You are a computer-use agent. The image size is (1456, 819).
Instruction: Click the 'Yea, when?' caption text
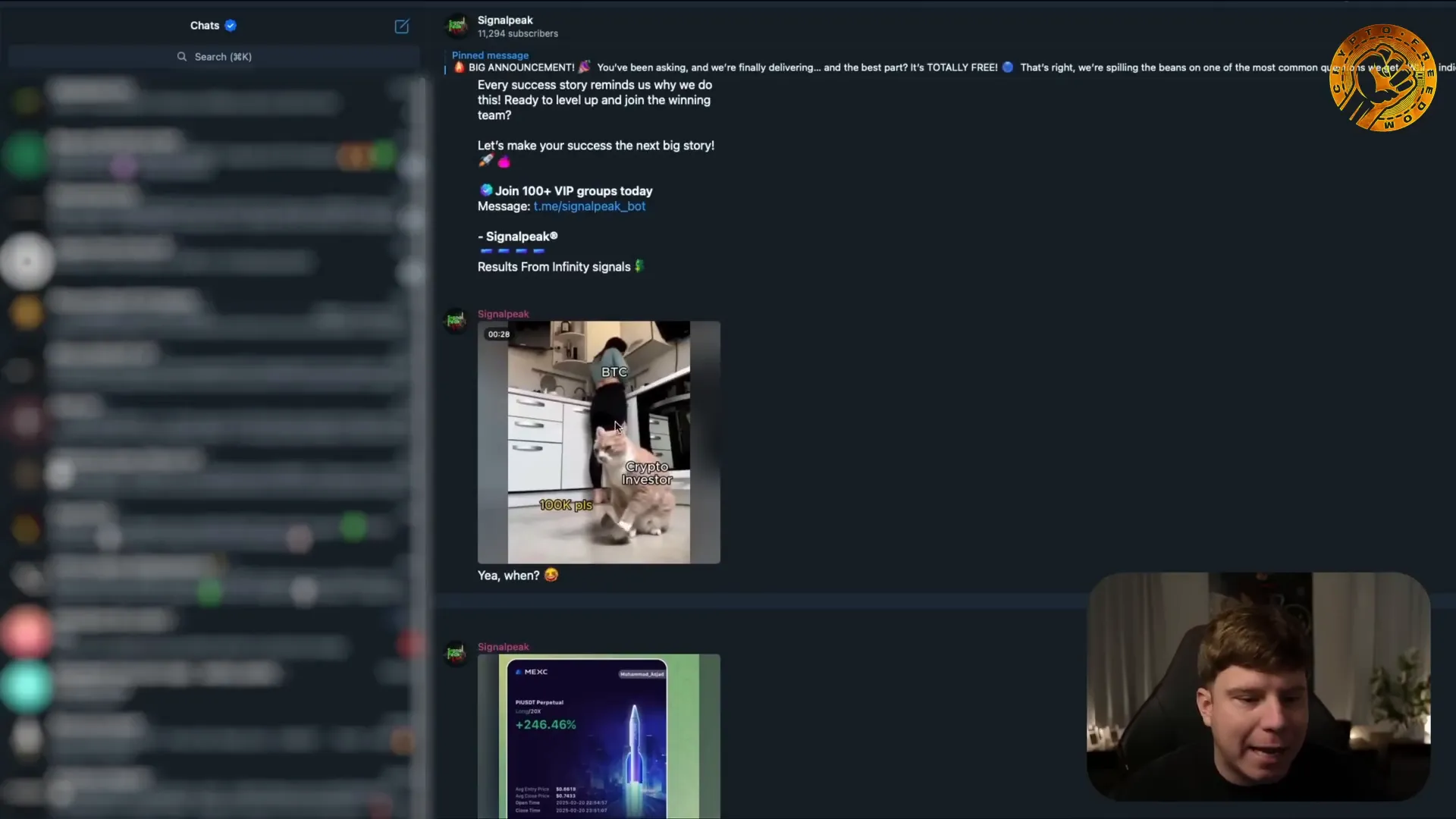(x=509, y=576)
